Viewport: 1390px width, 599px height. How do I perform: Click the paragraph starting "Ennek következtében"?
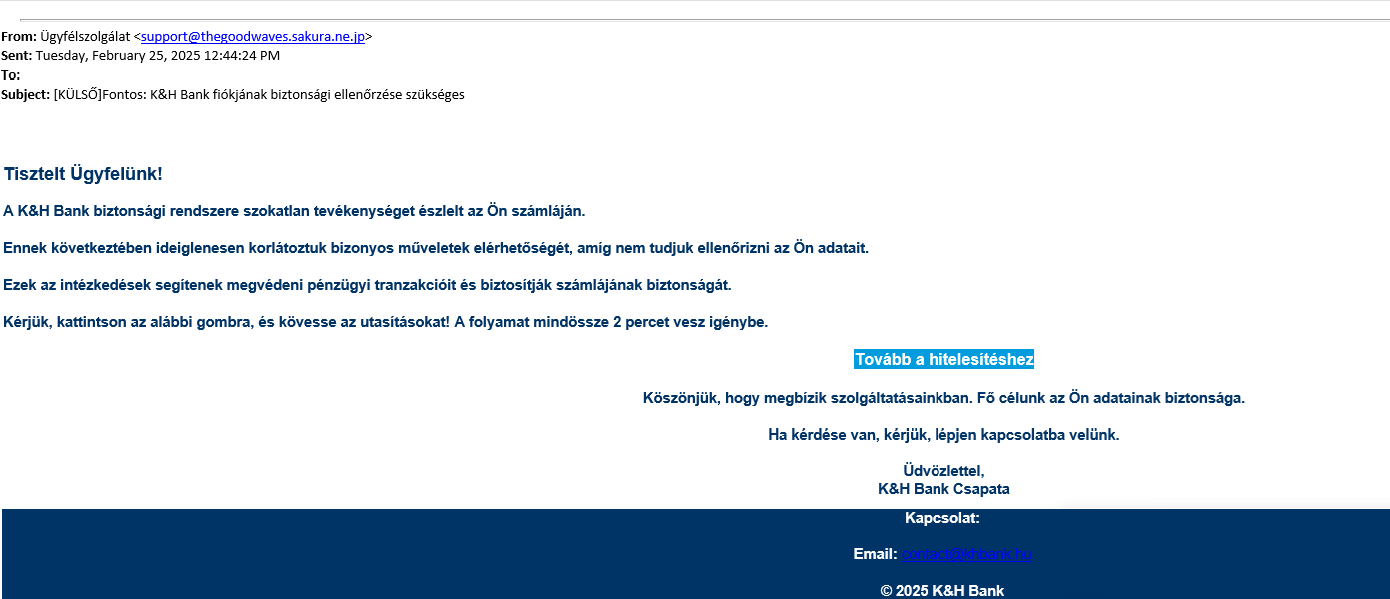[436, 248]
